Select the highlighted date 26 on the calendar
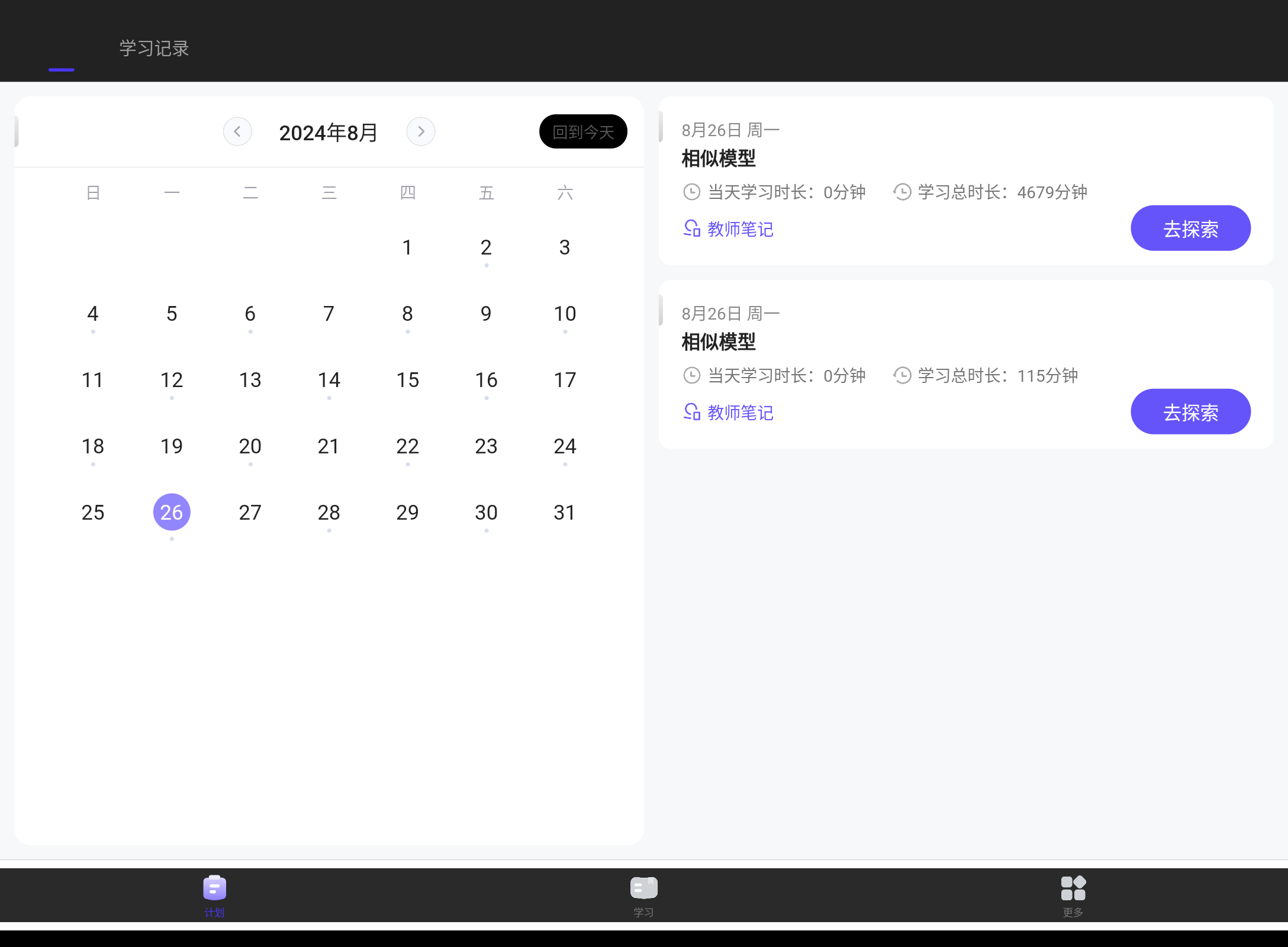1288x947 pixels. (171, 512)
